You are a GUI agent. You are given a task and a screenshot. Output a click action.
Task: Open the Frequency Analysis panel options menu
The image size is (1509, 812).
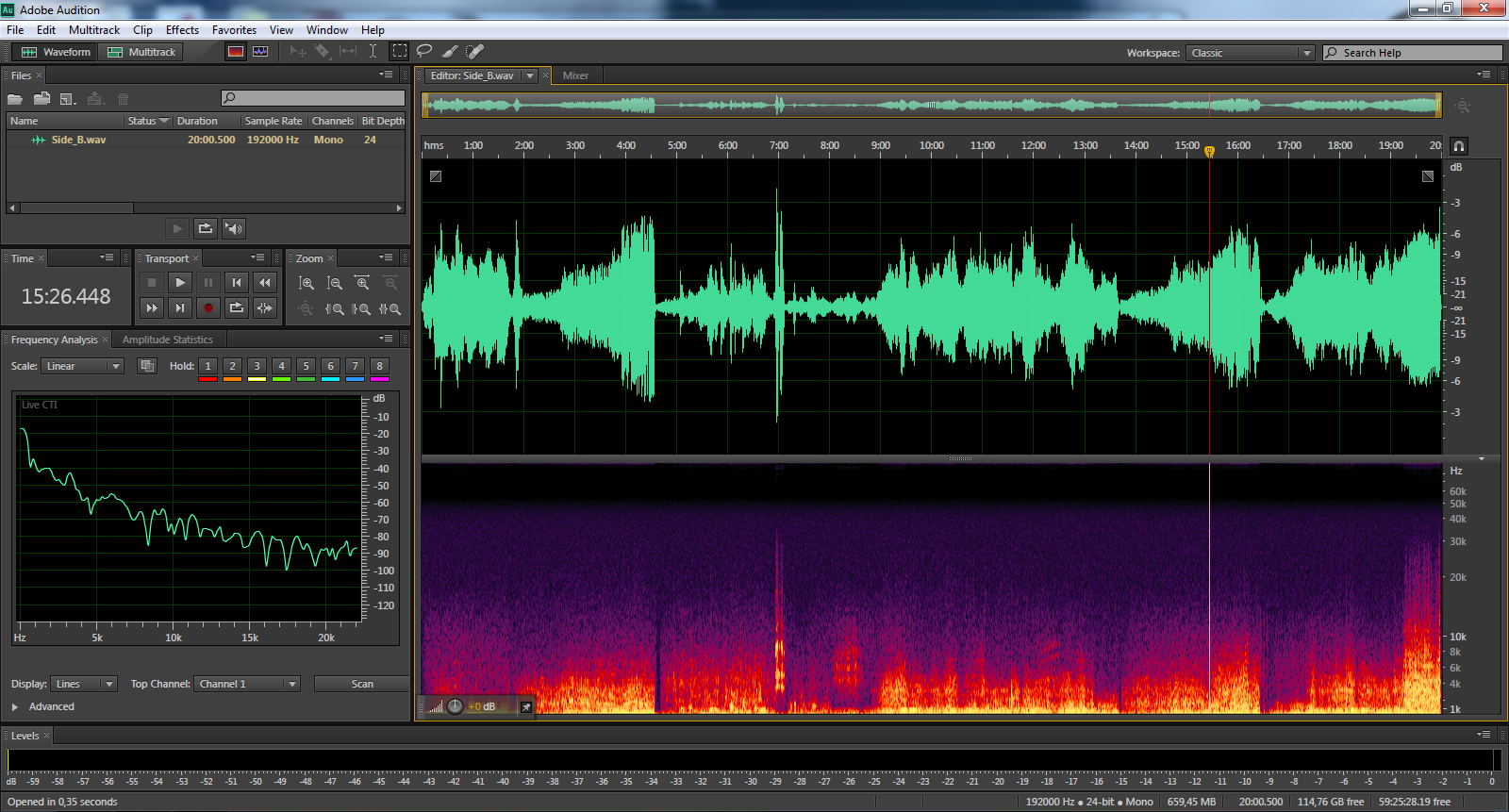pyautogui.click(x=386, y=339)
